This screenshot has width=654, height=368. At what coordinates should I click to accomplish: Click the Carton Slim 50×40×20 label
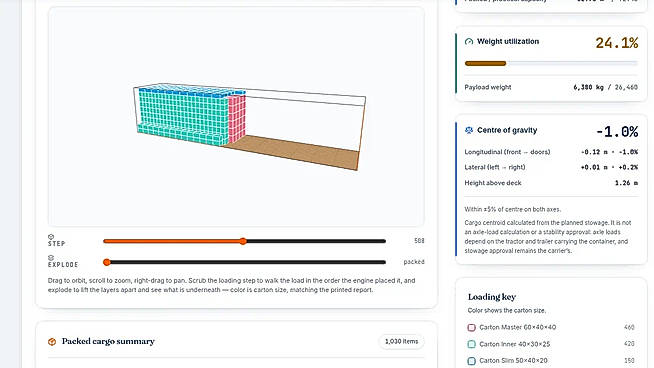pos(513,360)
